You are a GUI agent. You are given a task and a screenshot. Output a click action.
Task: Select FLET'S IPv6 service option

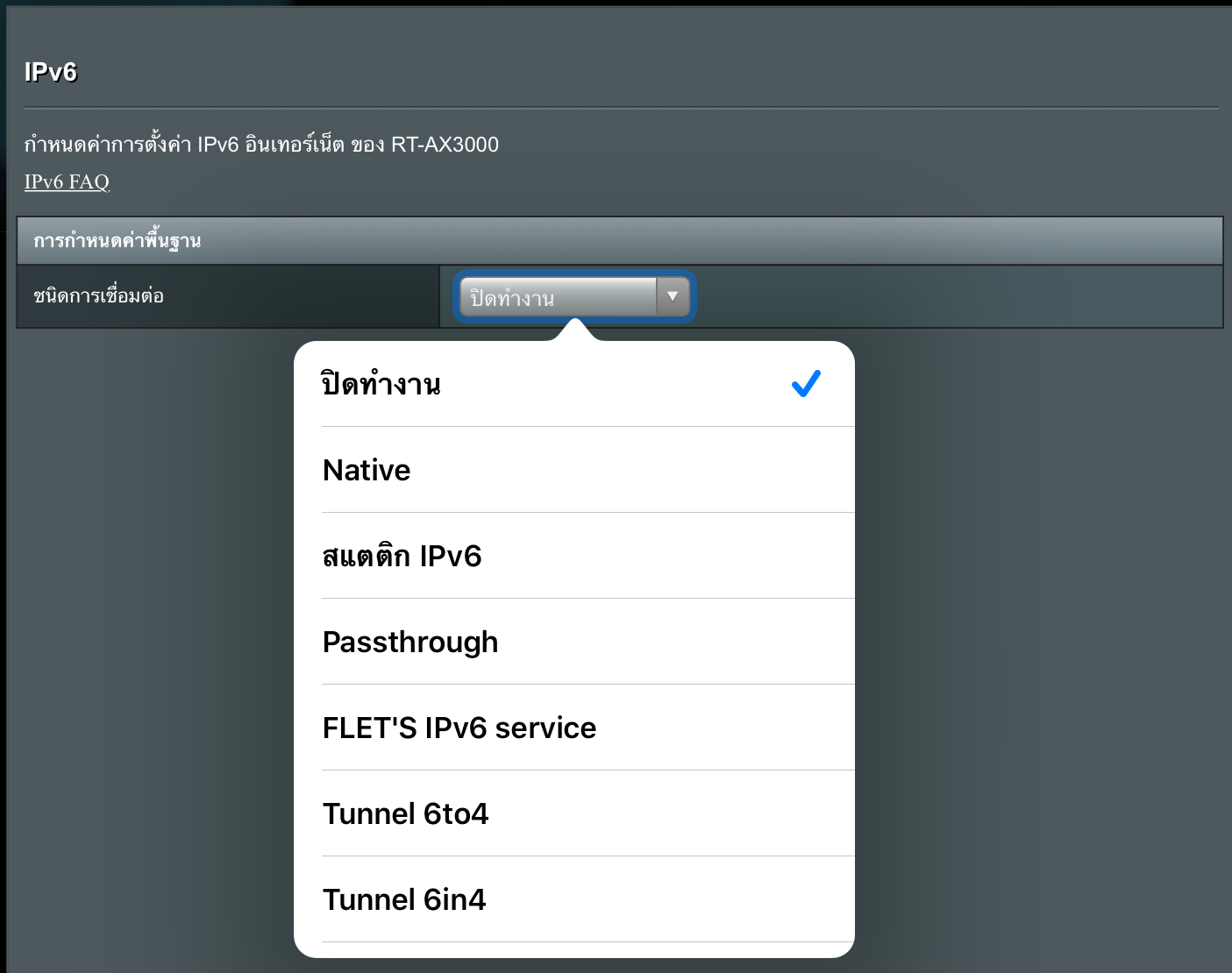click(574, 728)
